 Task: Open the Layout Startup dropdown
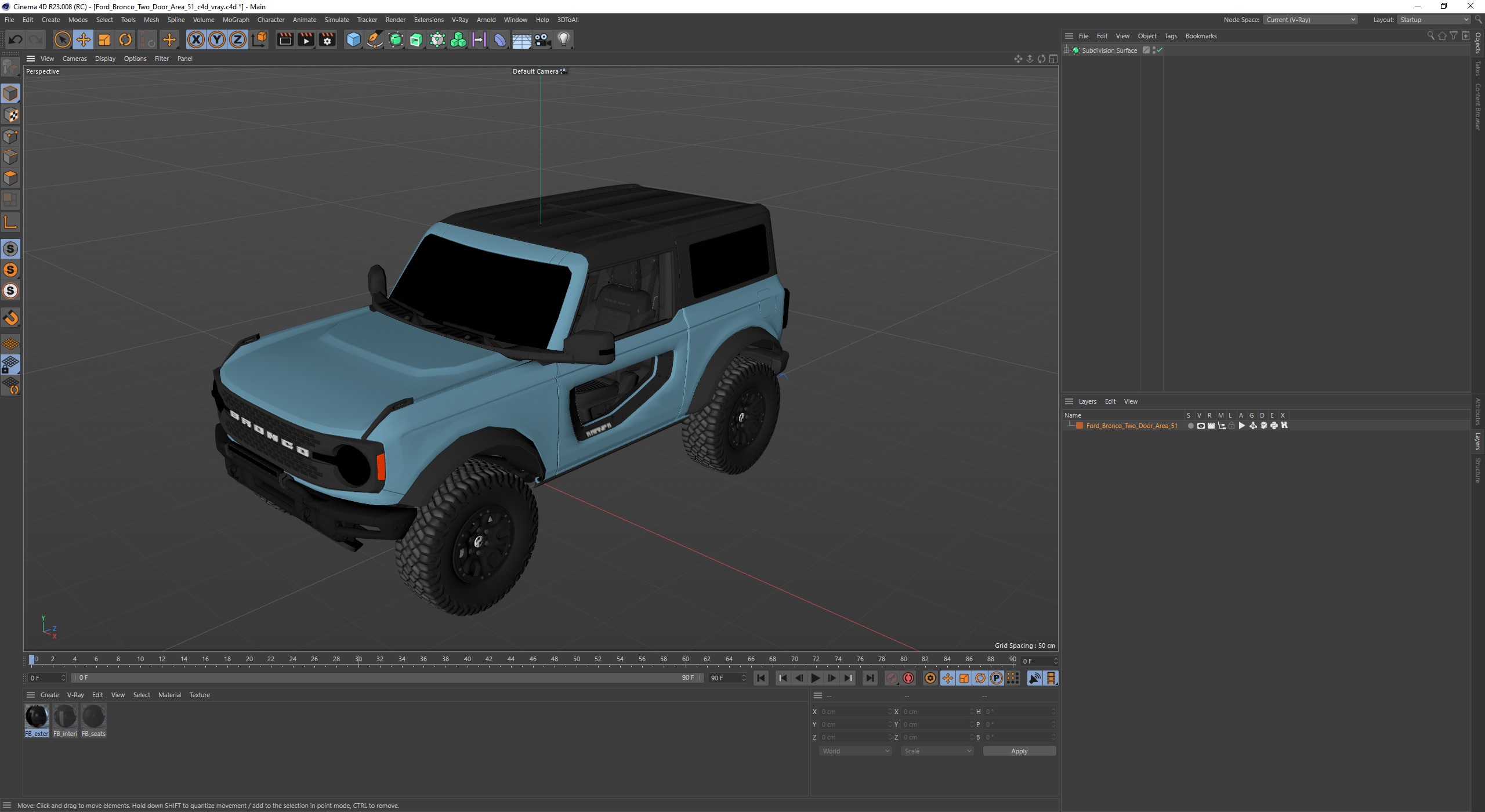[x=1433, y=20]
